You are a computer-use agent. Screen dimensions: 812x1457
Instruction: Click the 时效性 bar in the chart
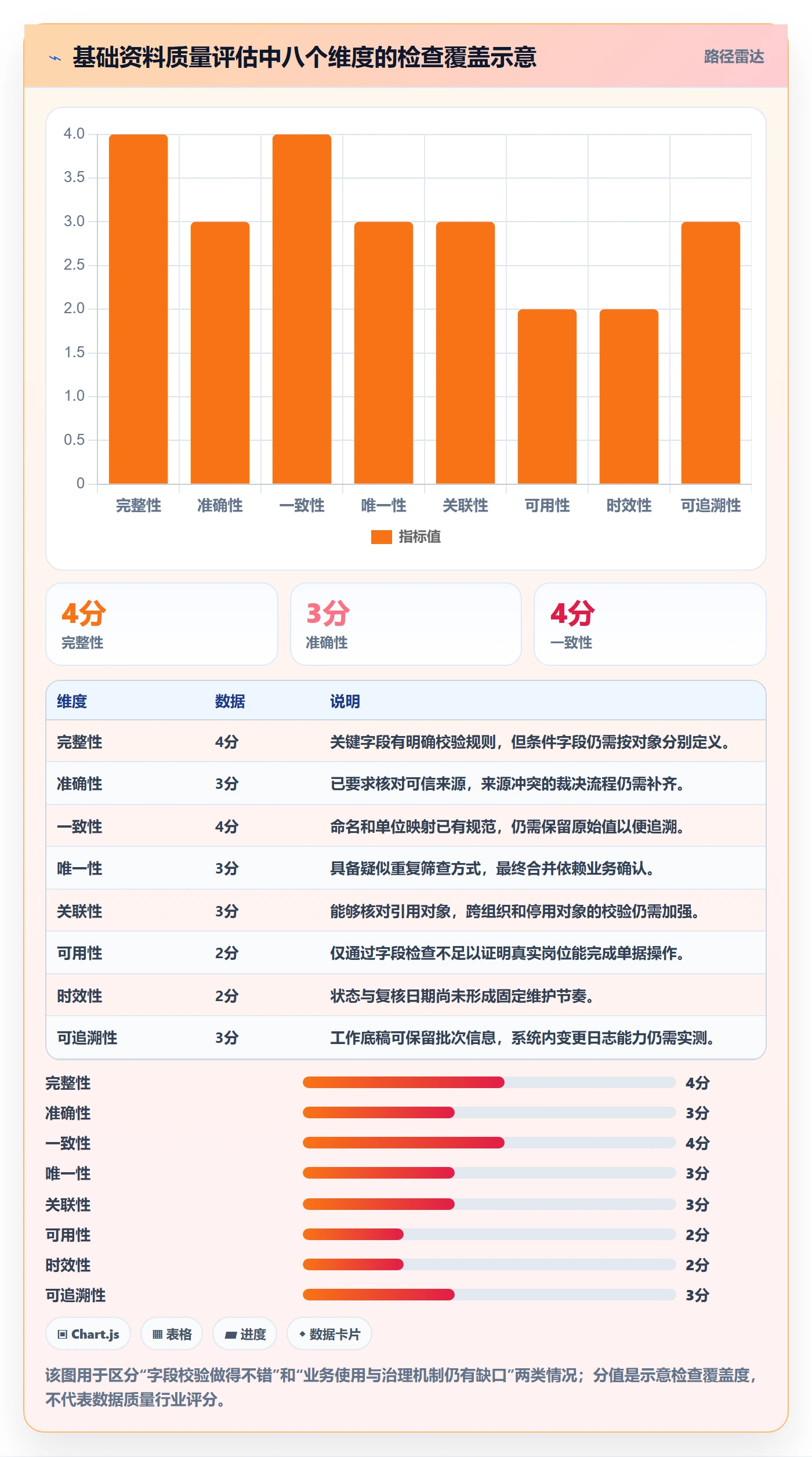(629, 396)
